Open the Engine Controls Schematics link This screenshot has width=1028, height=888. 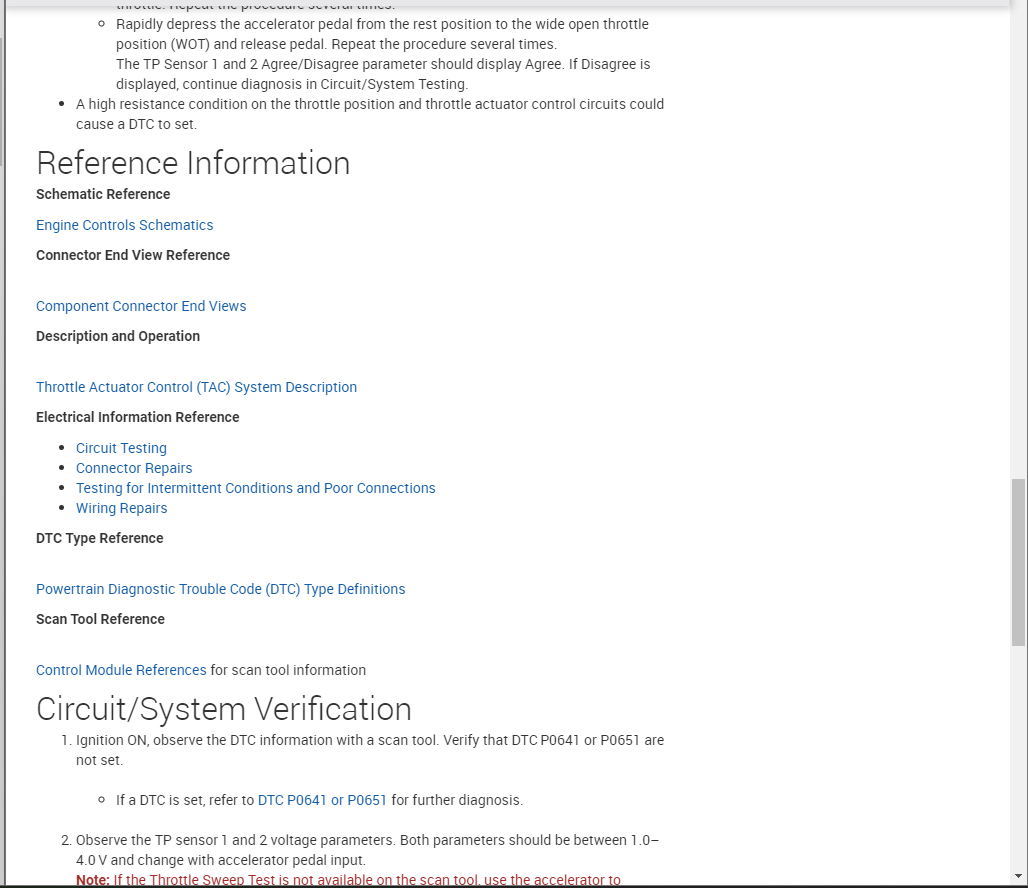pos(124,225)
